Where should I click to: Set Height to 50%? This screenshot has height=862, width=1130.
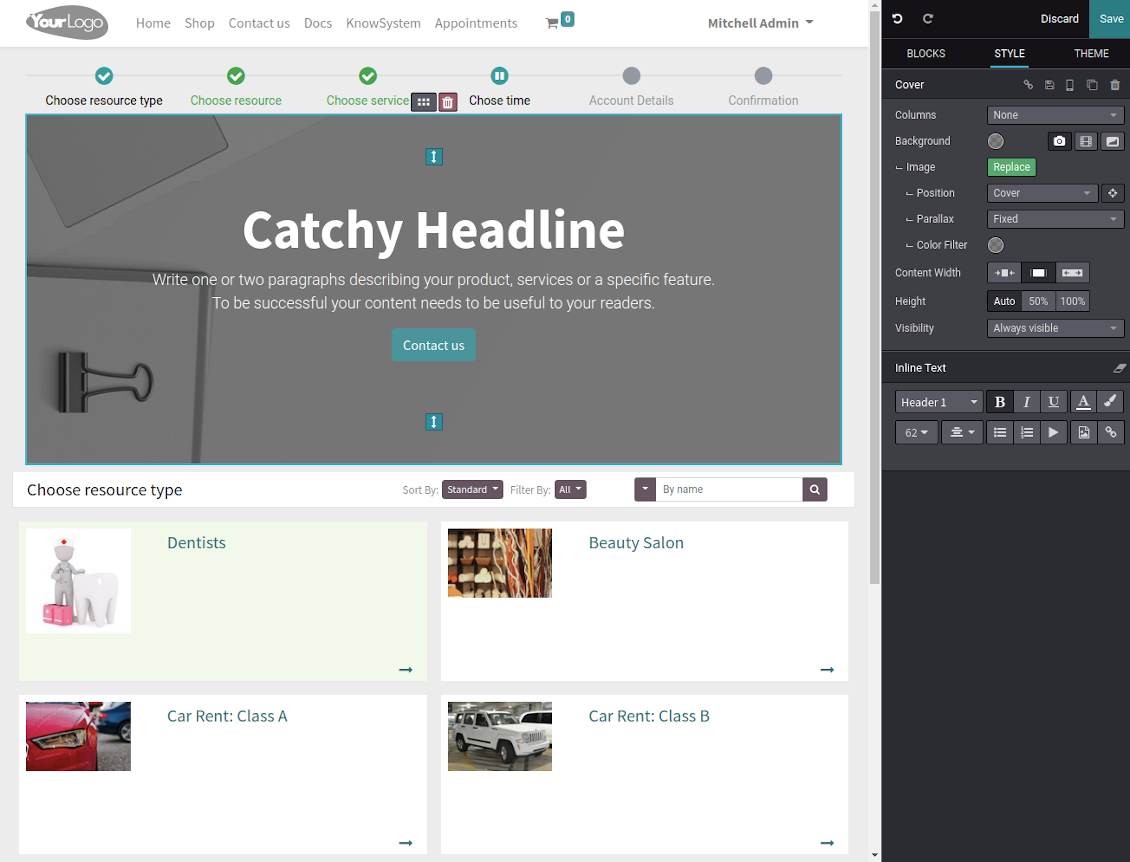pos(1038,301)
